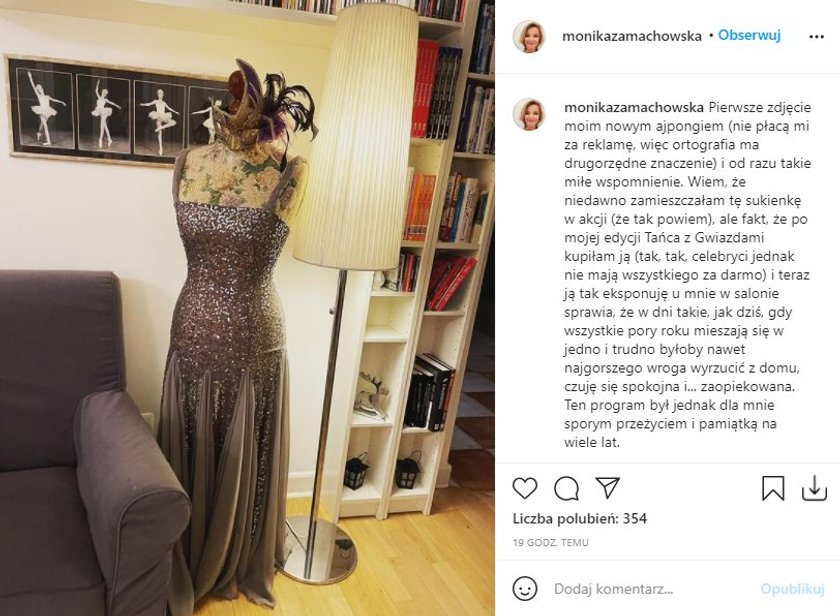Follow account via Obserwuj link

[749, 35]
